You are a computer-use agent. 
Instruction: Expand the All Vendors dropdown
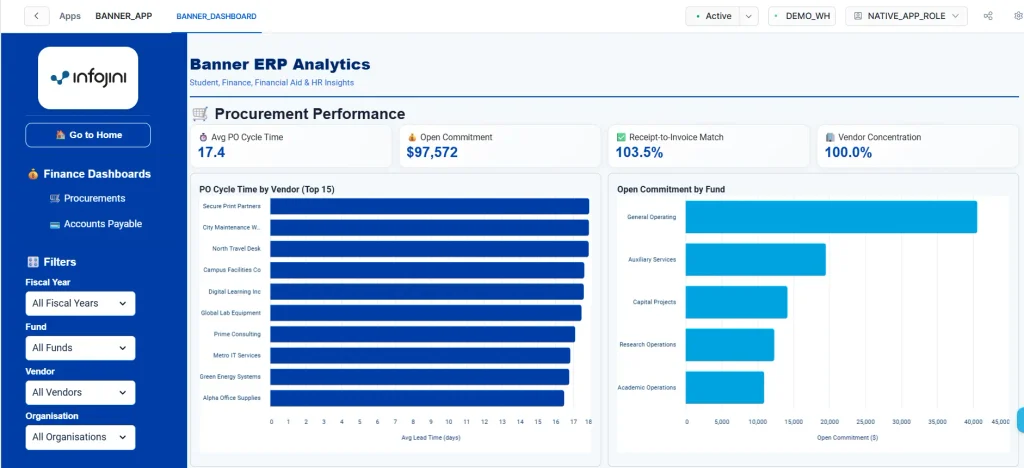pos(80,392)
